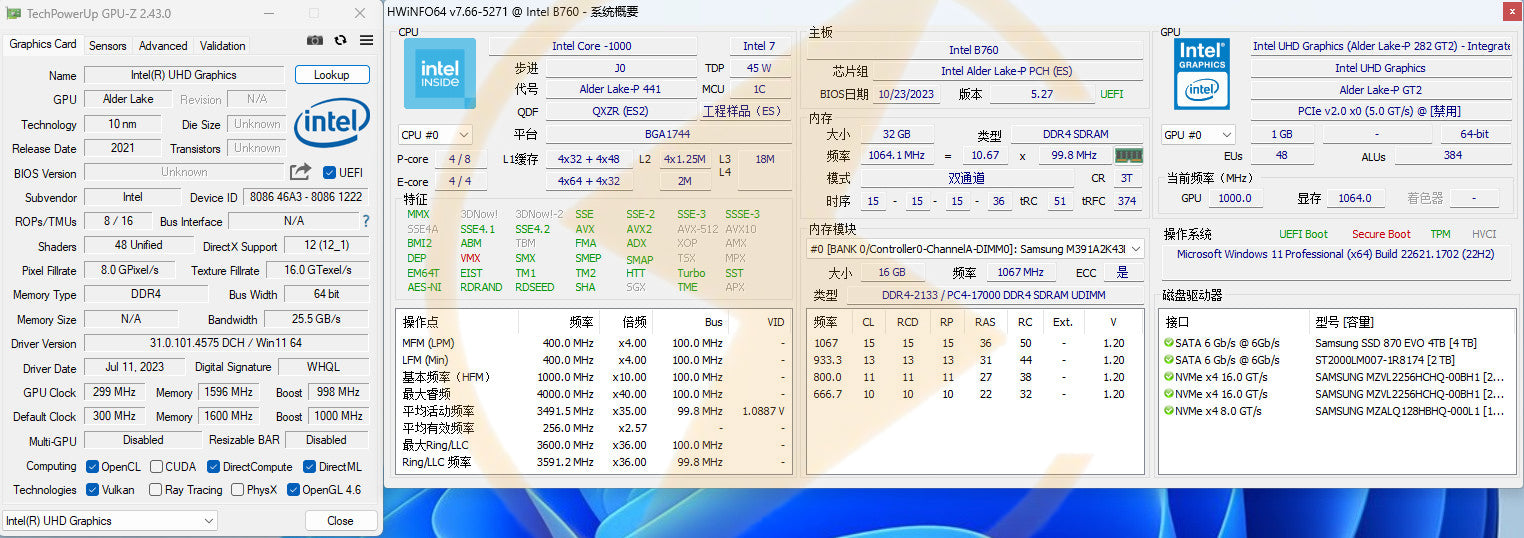The width and height of the screenshot is (1524, 538).
Task: Click the green memory module icon
Action: [x=1128, y=155]
